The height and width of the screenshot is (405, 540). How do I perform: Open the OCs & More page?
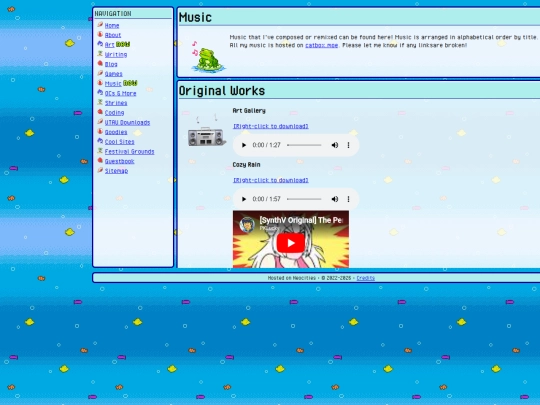[120, 93]
